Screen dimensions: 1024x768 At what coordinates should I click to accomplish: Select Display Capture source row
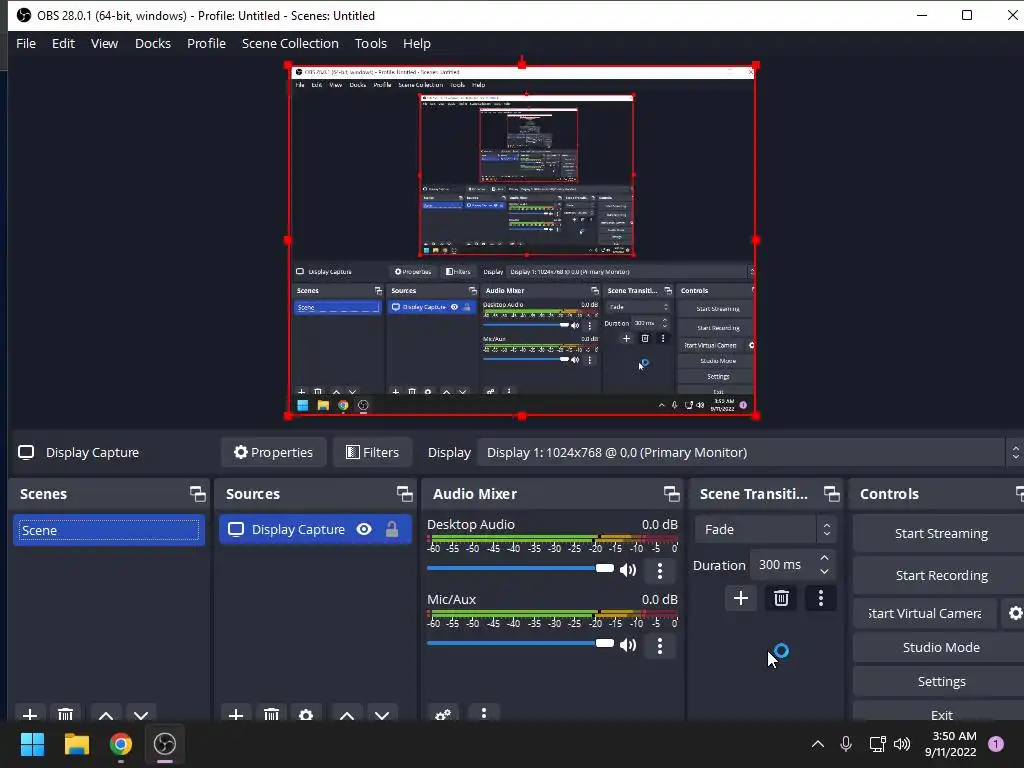coord(315,529)
